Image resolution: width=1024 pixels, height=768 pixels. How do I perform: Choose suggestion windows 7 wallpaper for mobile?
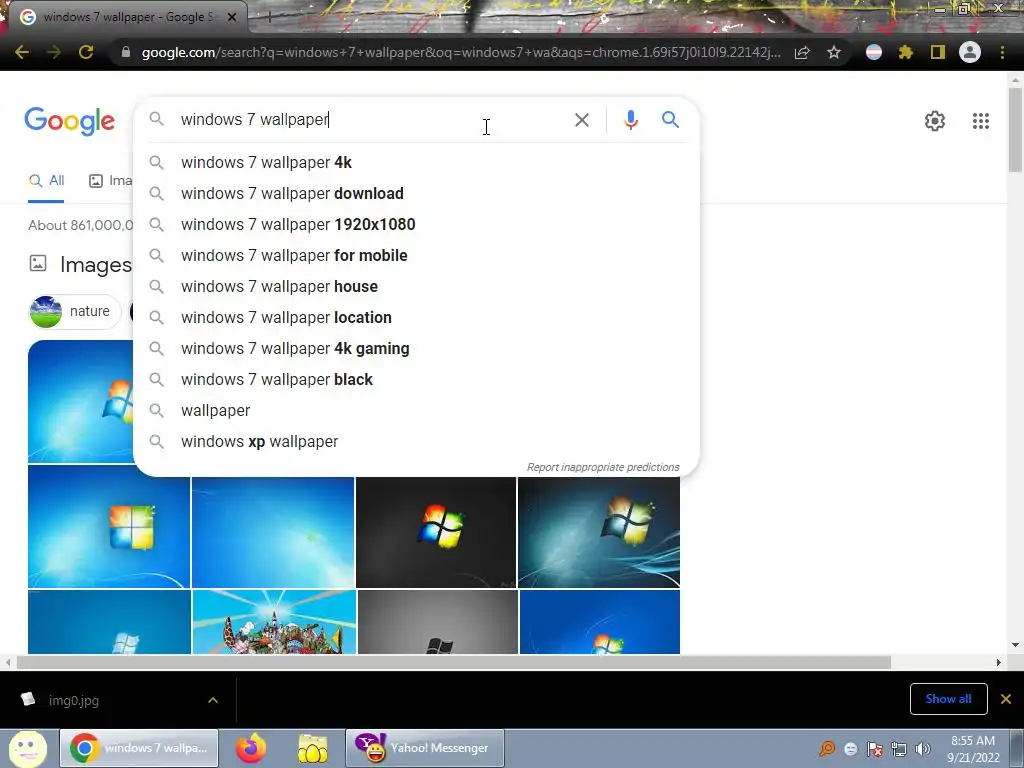[x=416, y=256]
